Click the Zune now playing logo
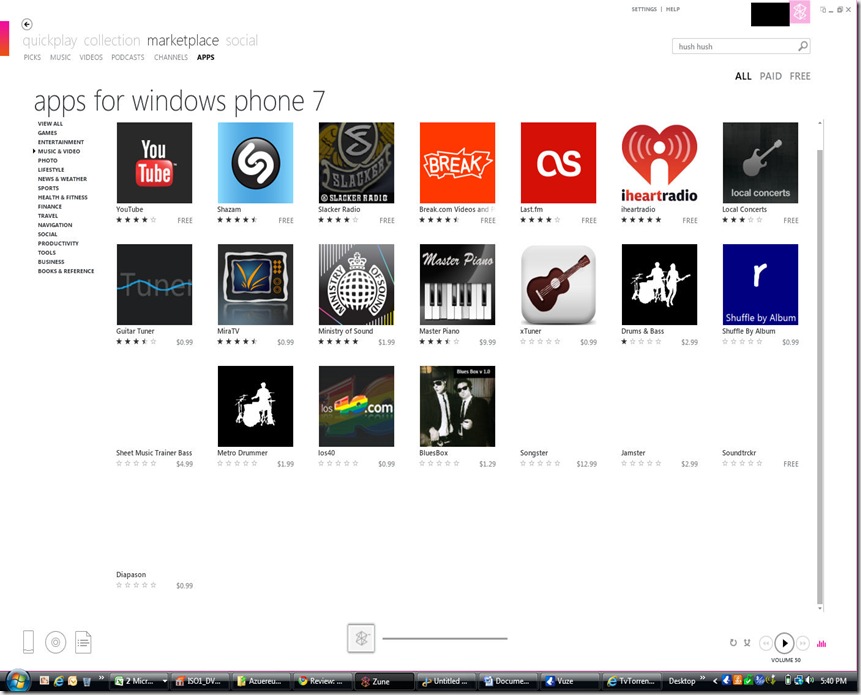The image size is (861, 695). coord(361,638)
